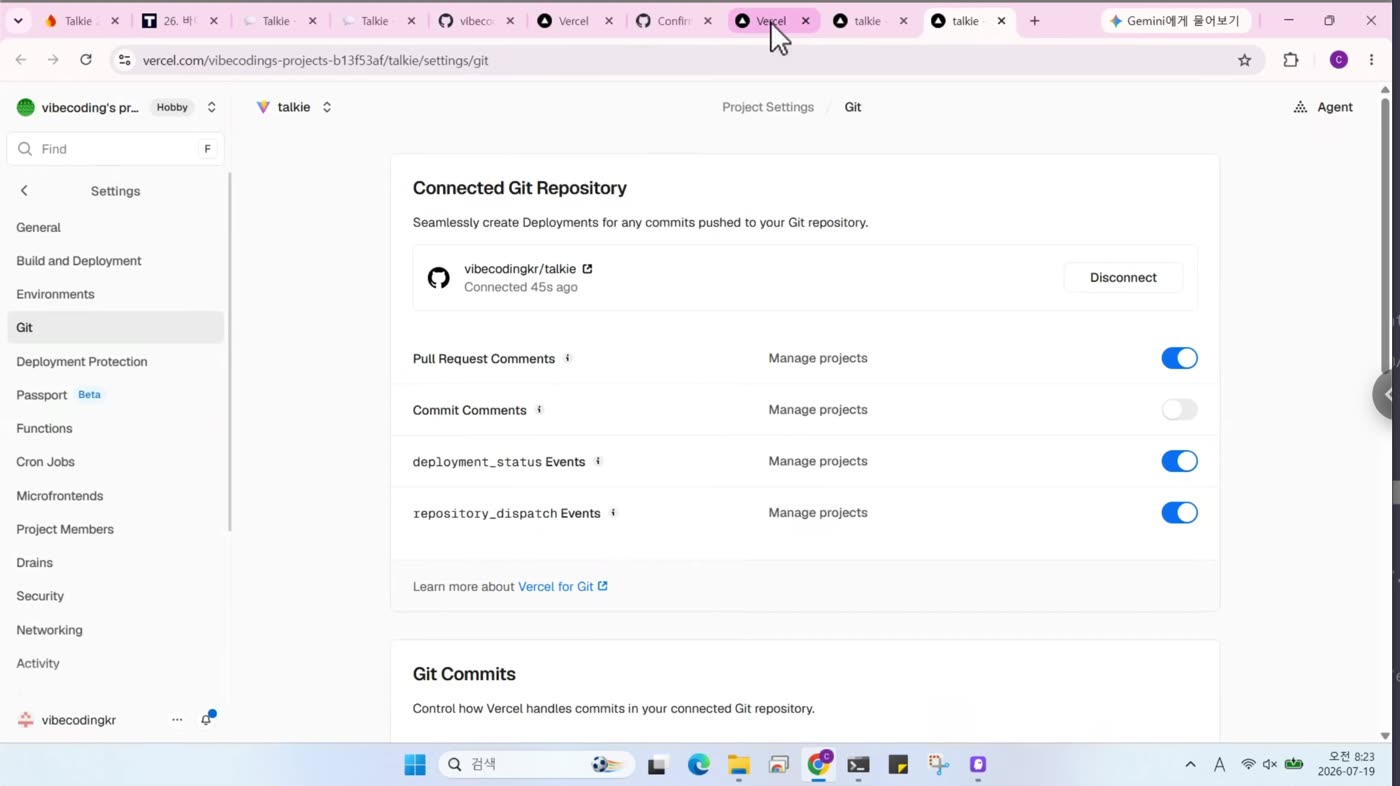The image size is (1400, 786).
Task: Enable the Commit Comments toggle
Action: tap(1179, 410)
